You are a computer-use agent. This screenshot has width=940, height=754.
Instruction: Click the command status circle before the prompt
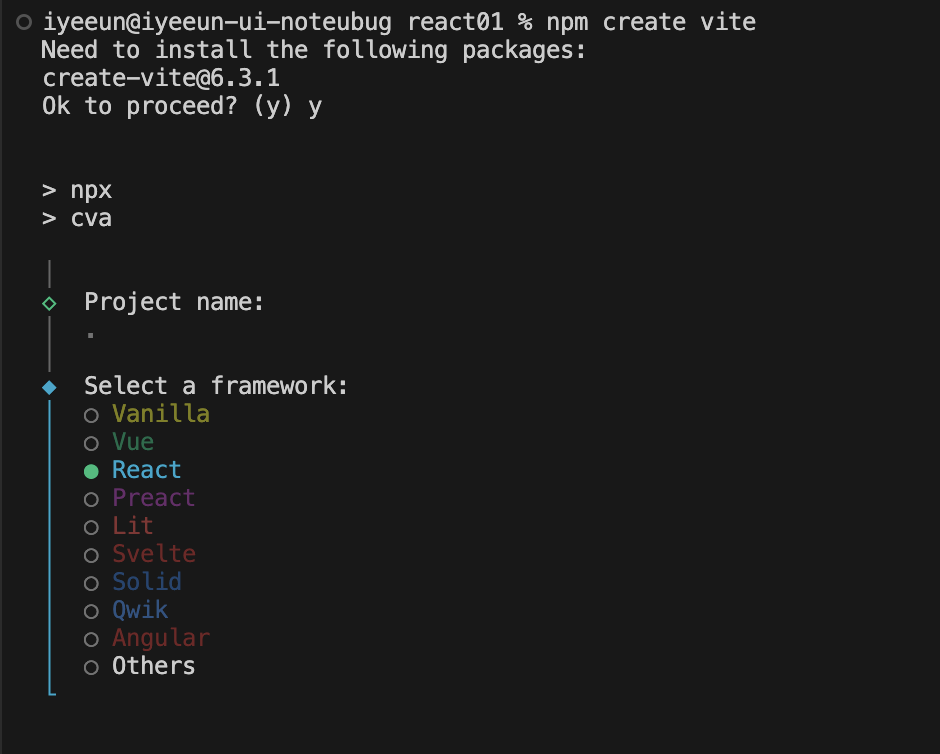pyautogui.click(x=24, y=23)
